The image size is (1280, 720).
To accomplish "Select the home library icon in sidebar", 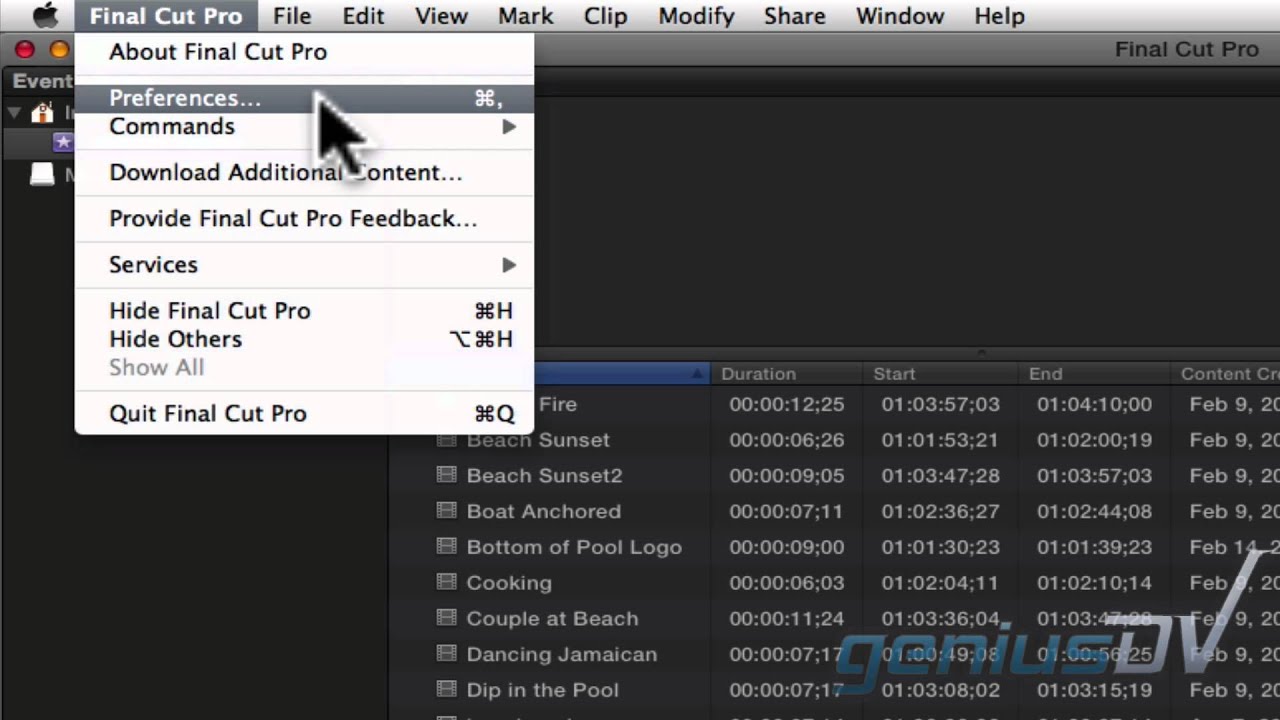I will point(42,112).
